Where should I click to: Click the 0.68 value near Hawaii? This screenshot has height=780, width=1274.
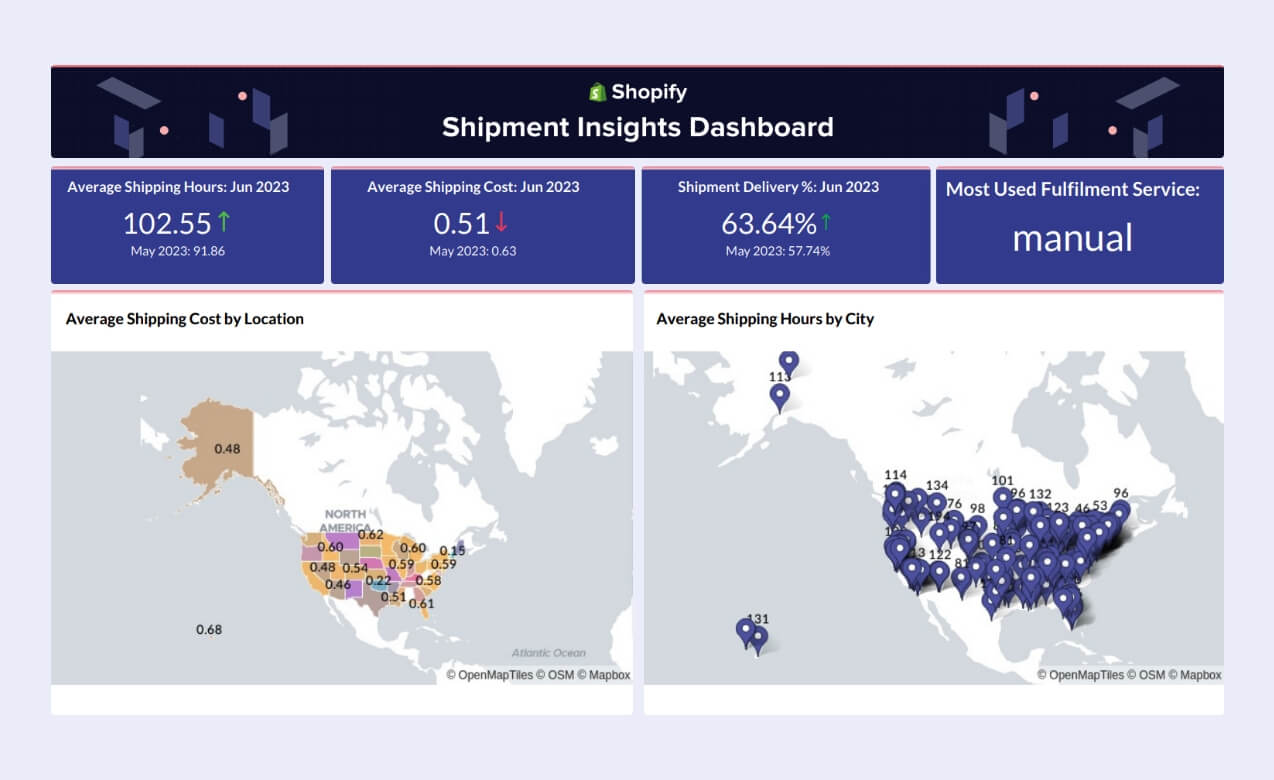click(209, 629)
